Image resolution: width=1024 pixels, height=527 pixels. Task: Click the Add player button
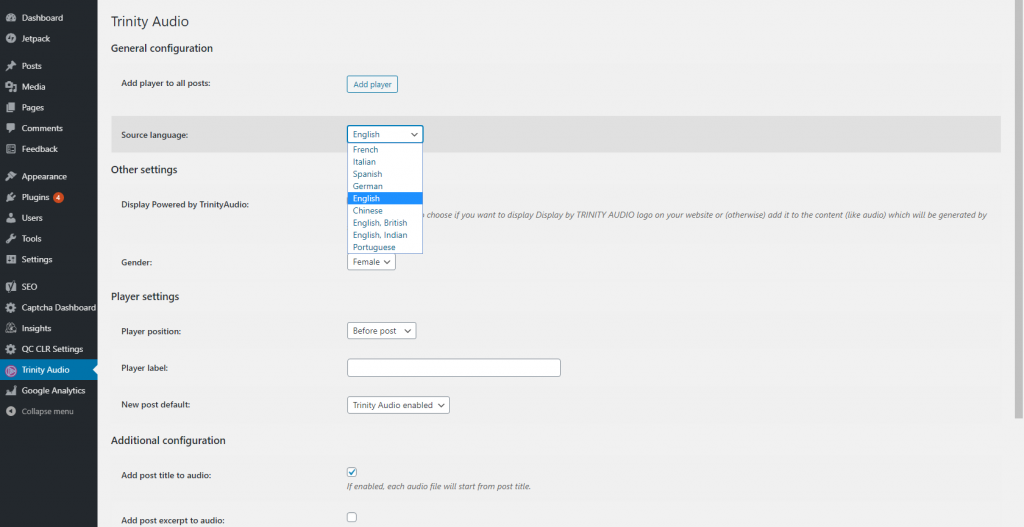(x=372, y=84)
